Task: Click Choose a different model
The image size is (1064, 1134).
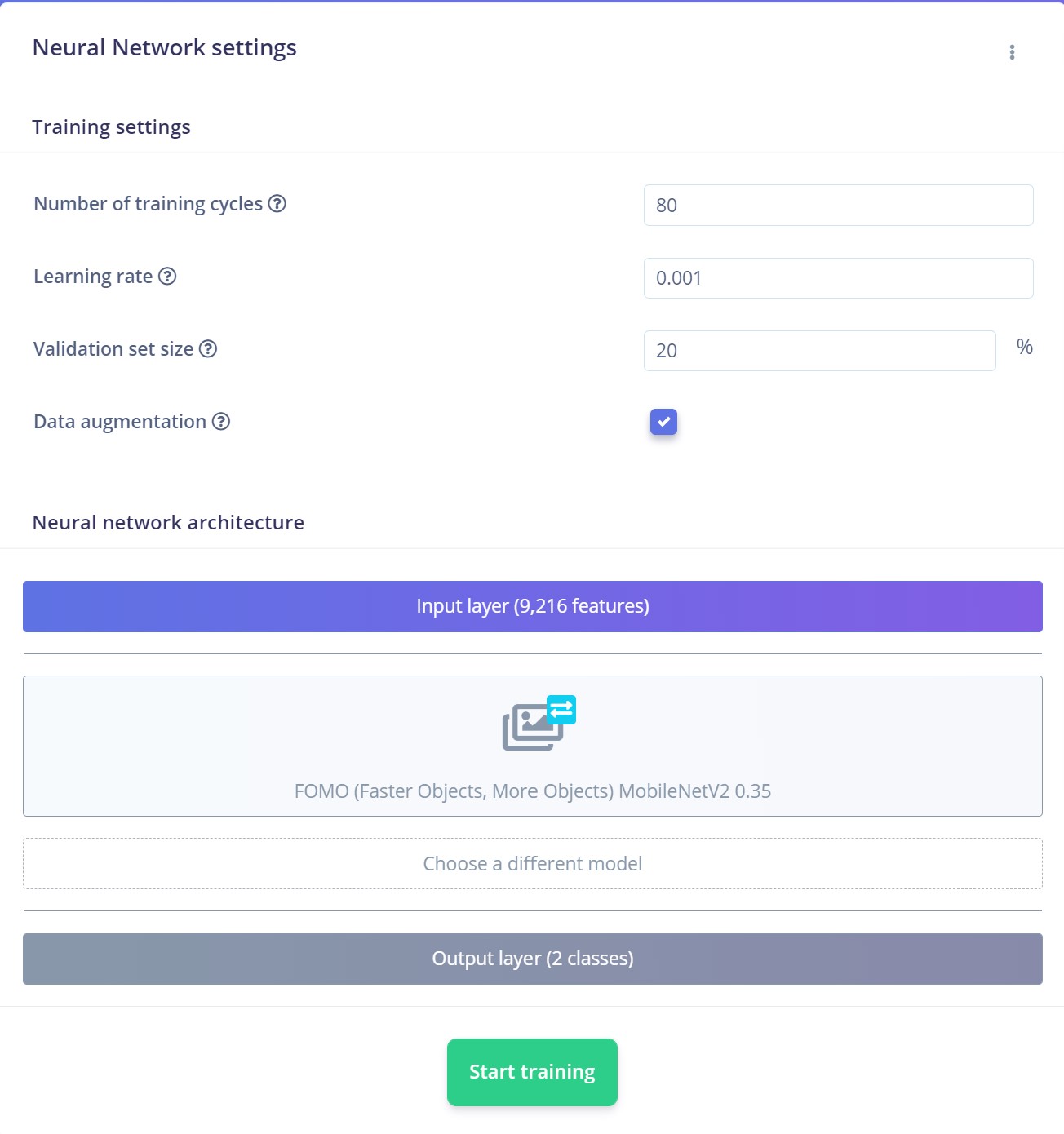Action: pyautogui.click(x=533, y=864)
